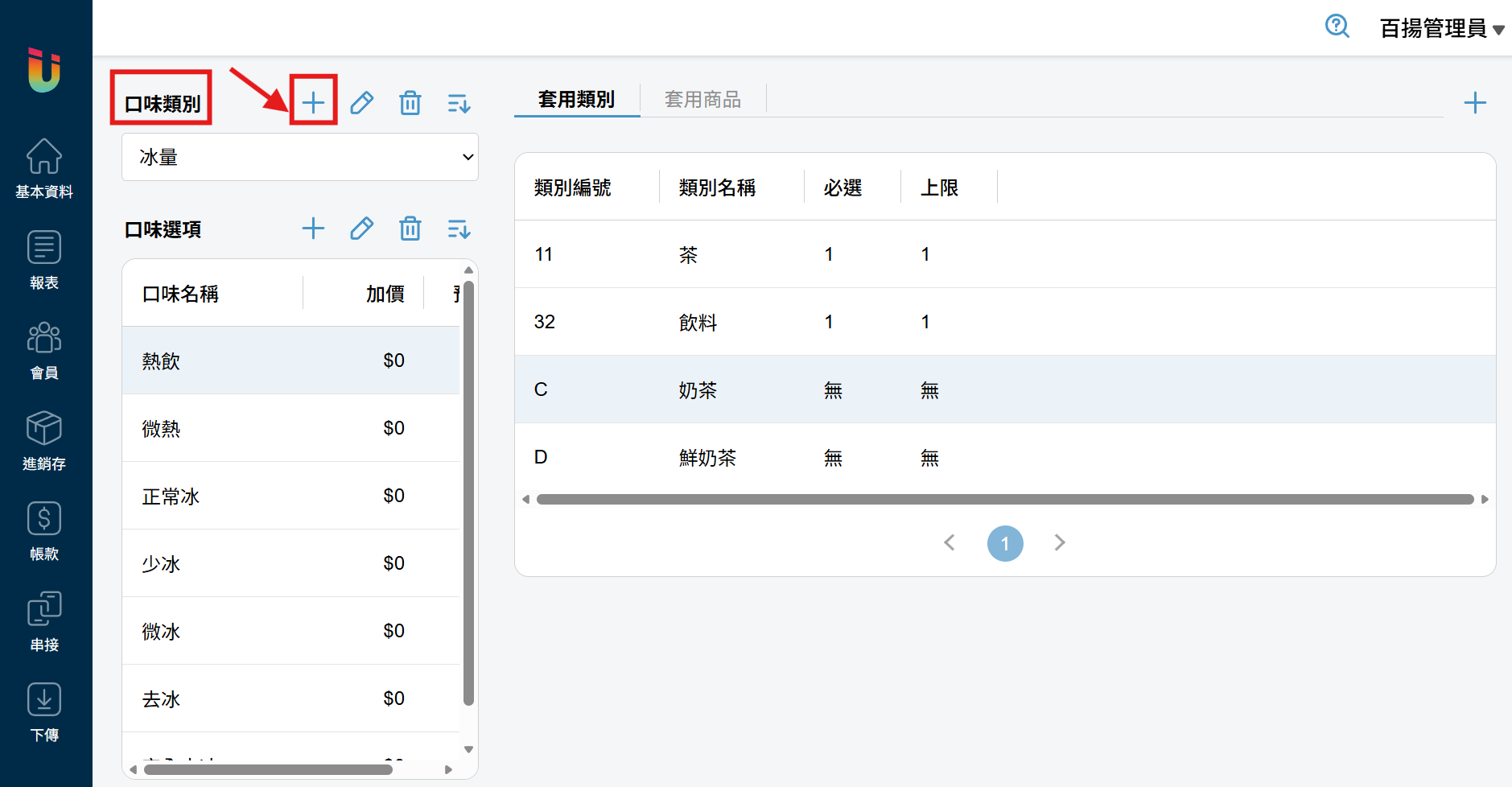
Task: Select the 熱飲 flavor row
Action: coord(290,361)
